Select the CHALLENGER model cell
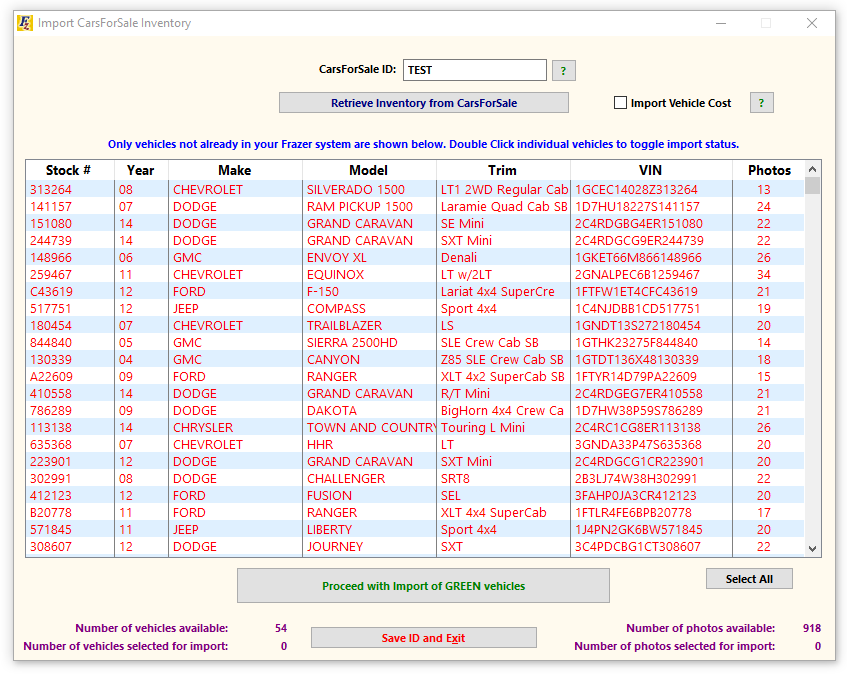 (346, 479)
